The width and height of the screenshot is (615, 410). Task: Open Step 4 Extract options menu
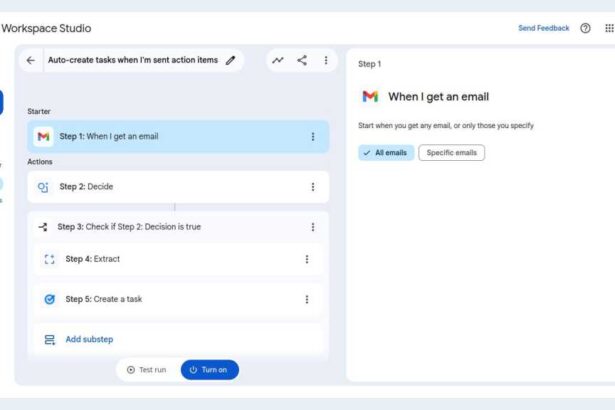tap(306, 259)
